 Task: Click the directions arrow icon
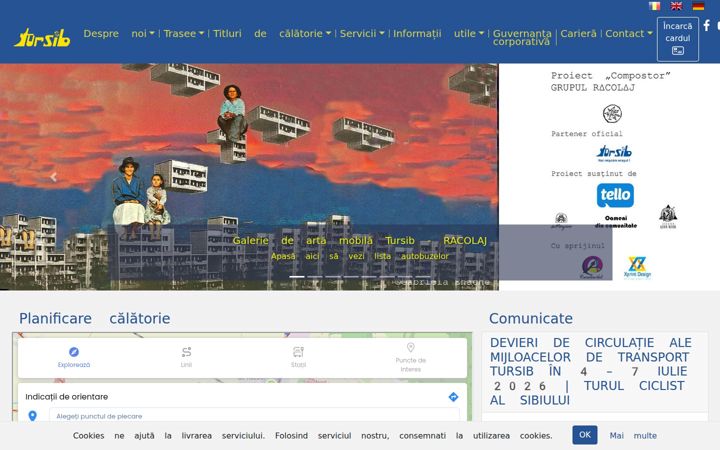453,397
